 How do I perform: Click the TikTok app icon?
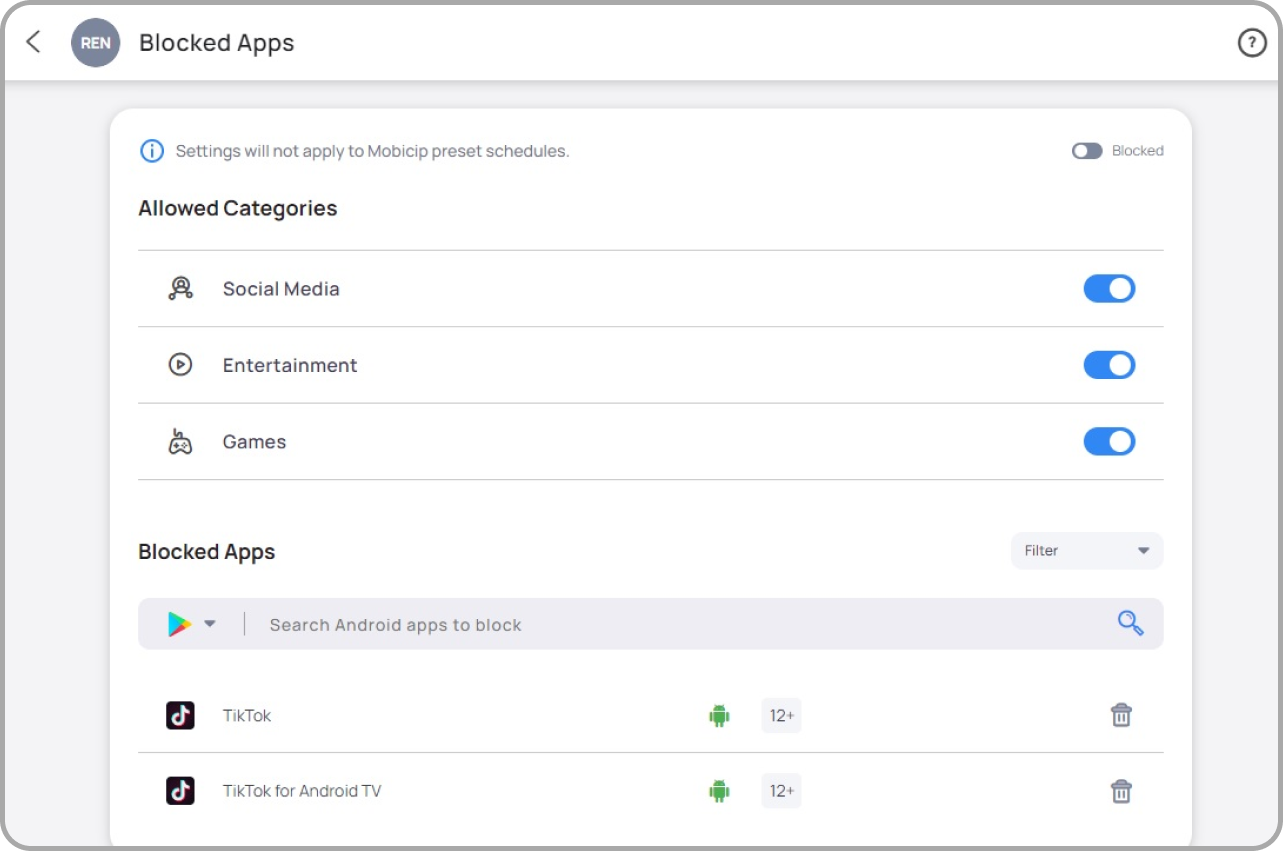click(180, 715)
